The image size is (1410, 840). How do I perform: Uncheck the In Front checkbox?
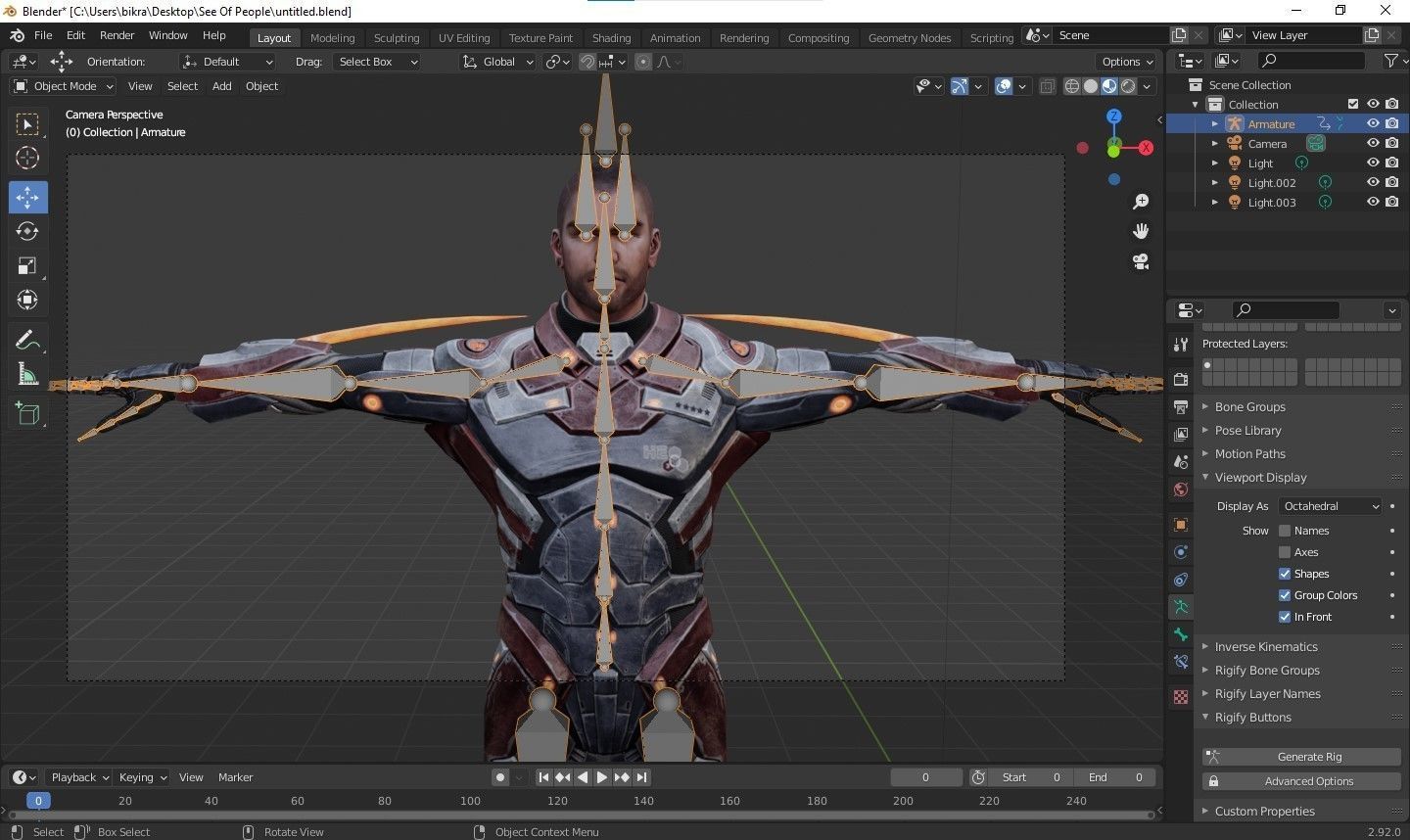click(1285, 617)
